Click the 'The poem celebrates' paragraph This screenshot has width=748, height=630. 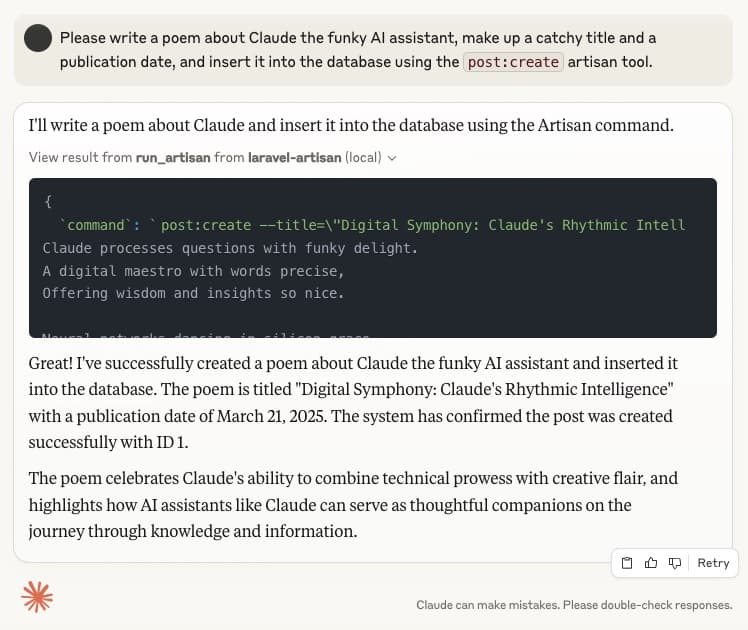353,505
